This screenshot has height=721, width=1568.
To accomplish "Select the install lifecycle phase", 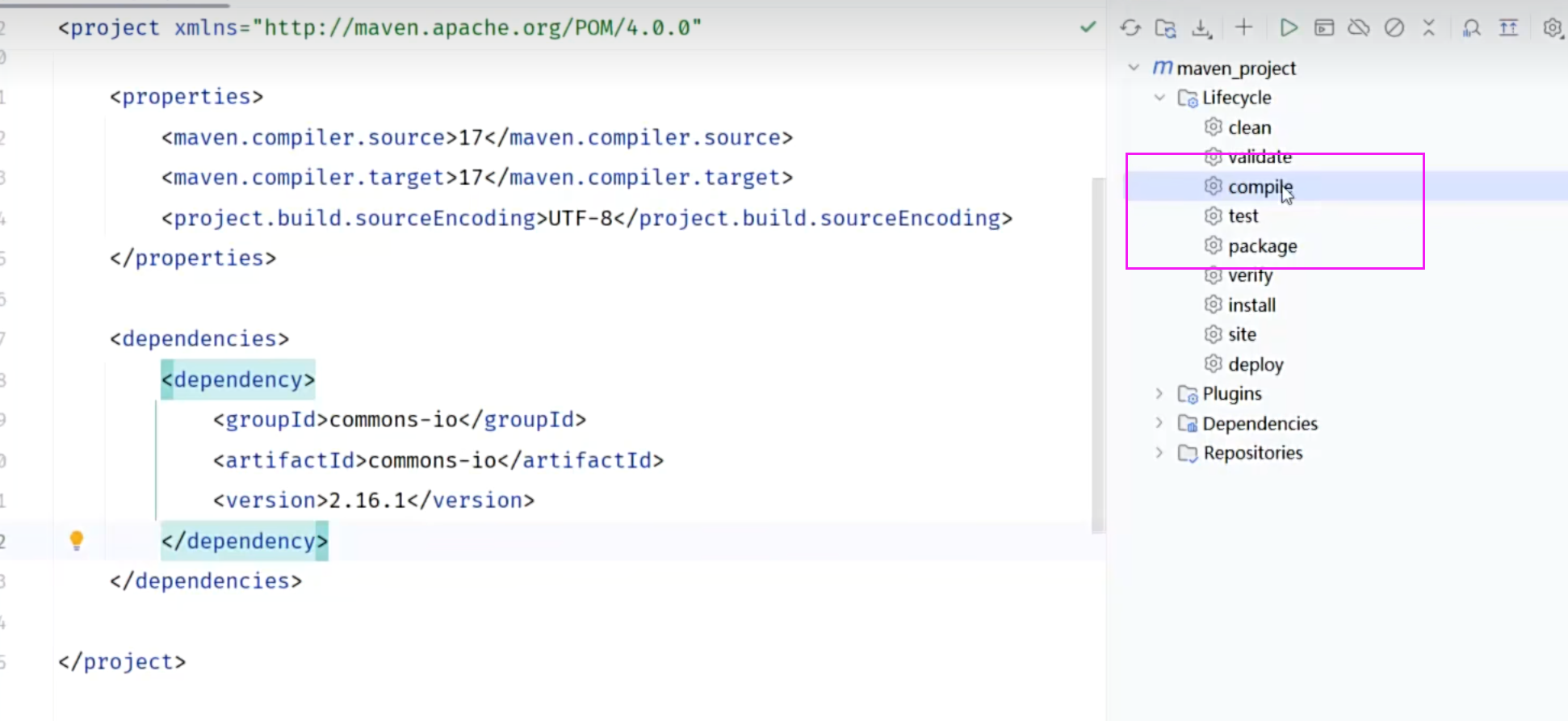I will tap(1251, 305).
